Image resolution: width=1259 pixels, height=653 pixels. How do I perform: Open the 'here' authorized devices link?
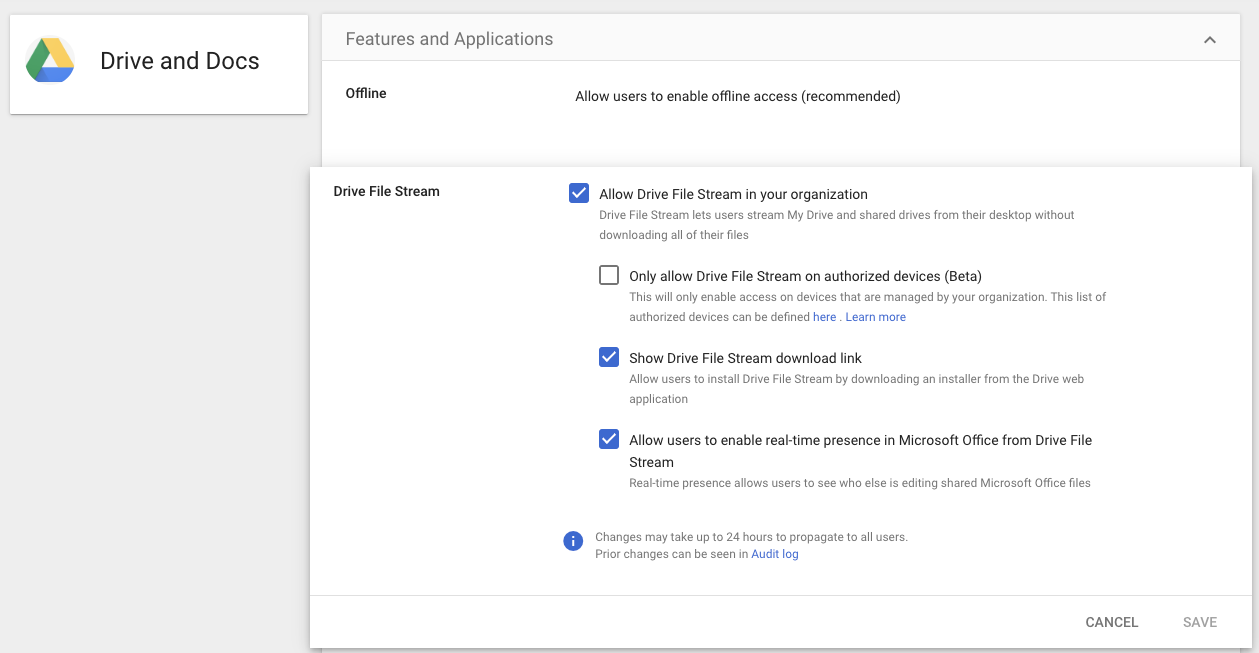(x=824, y=317)
